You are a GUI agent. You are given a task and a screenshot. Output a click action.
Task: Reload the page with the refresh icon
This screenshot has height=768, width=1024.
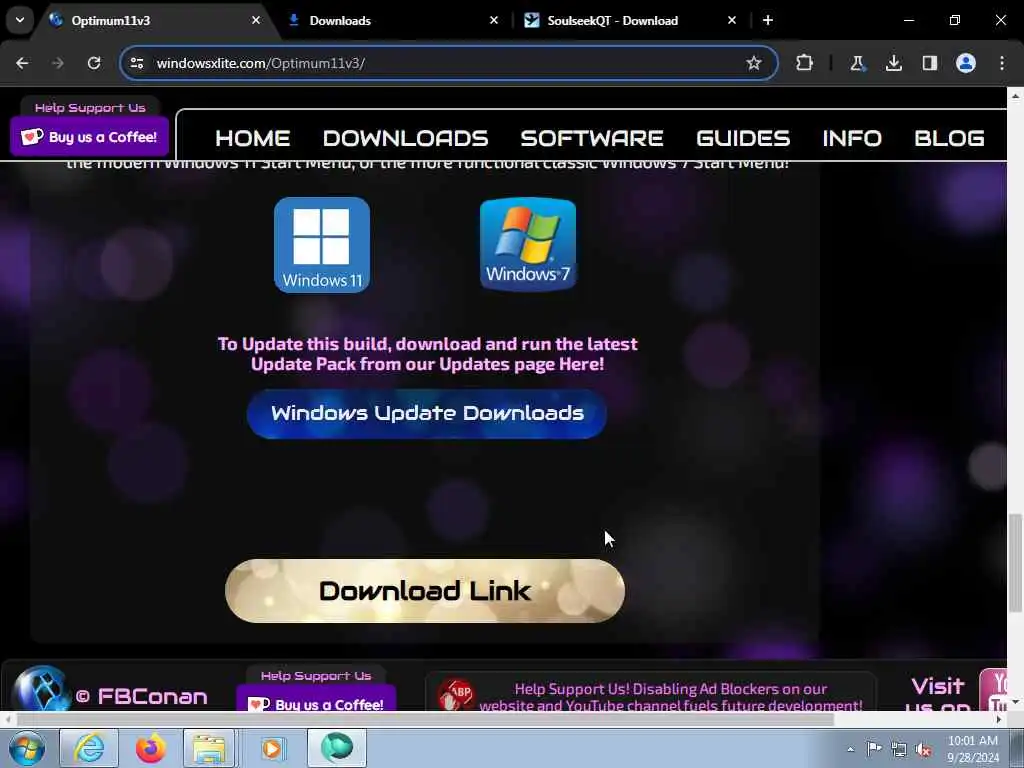tap(94, 63)
